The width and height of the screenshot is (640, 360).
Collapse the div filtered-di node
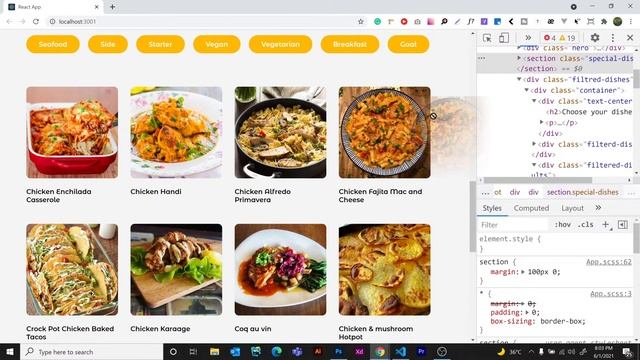[x=534, y=165]
